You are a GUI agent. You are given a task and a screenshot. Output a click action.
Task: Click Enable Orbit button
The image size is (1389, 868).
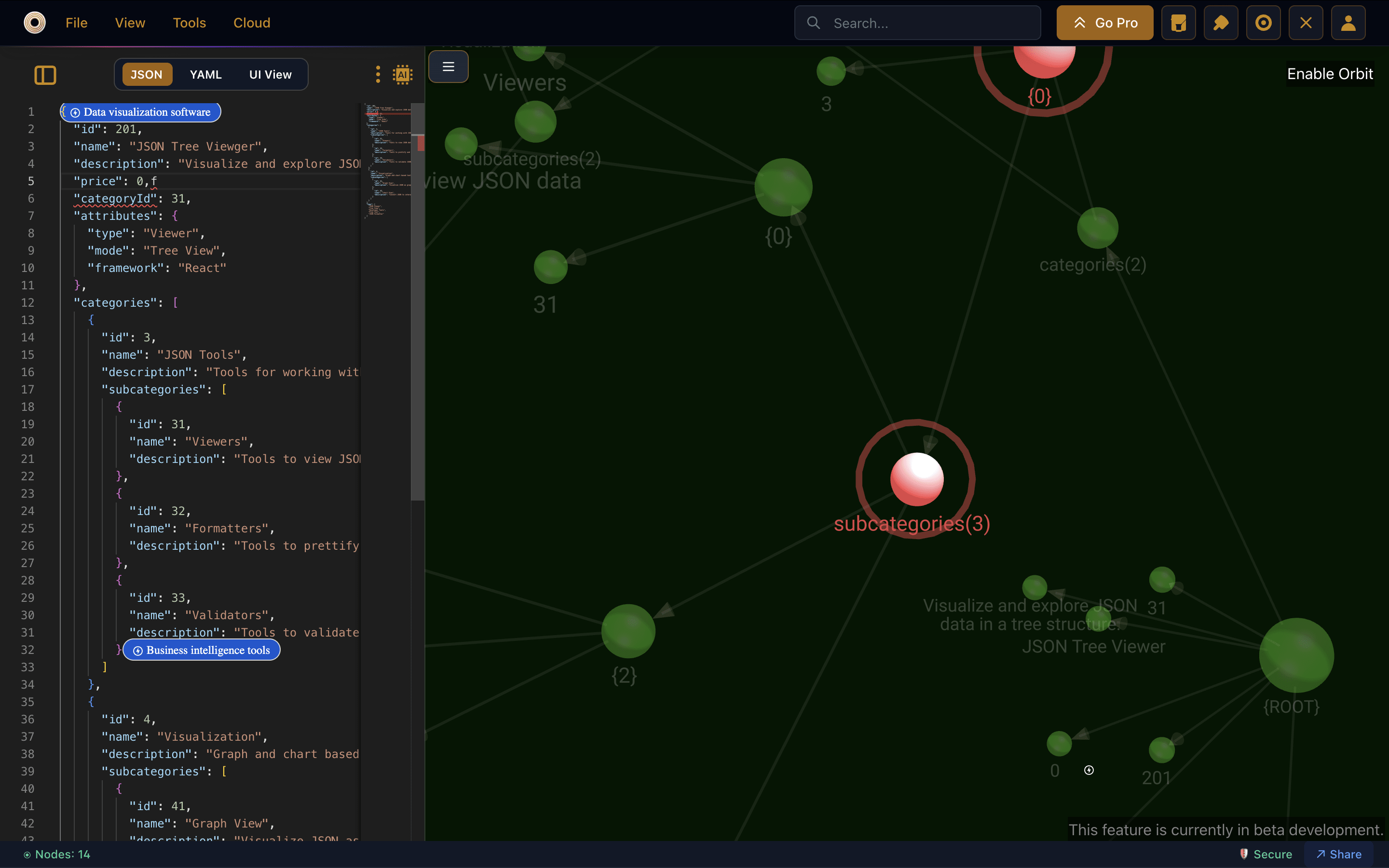point(1330,73)
